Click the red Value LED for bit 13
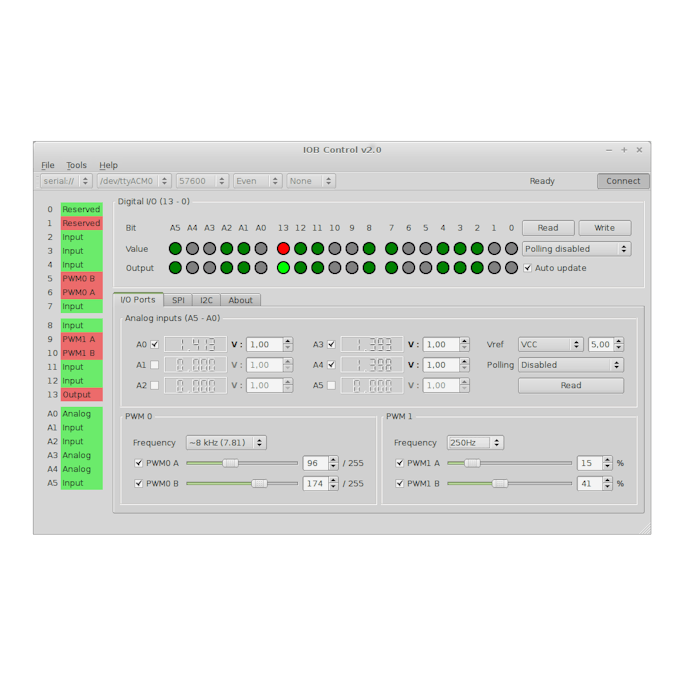This screenshot has height=675, width=675. [283, 248]
